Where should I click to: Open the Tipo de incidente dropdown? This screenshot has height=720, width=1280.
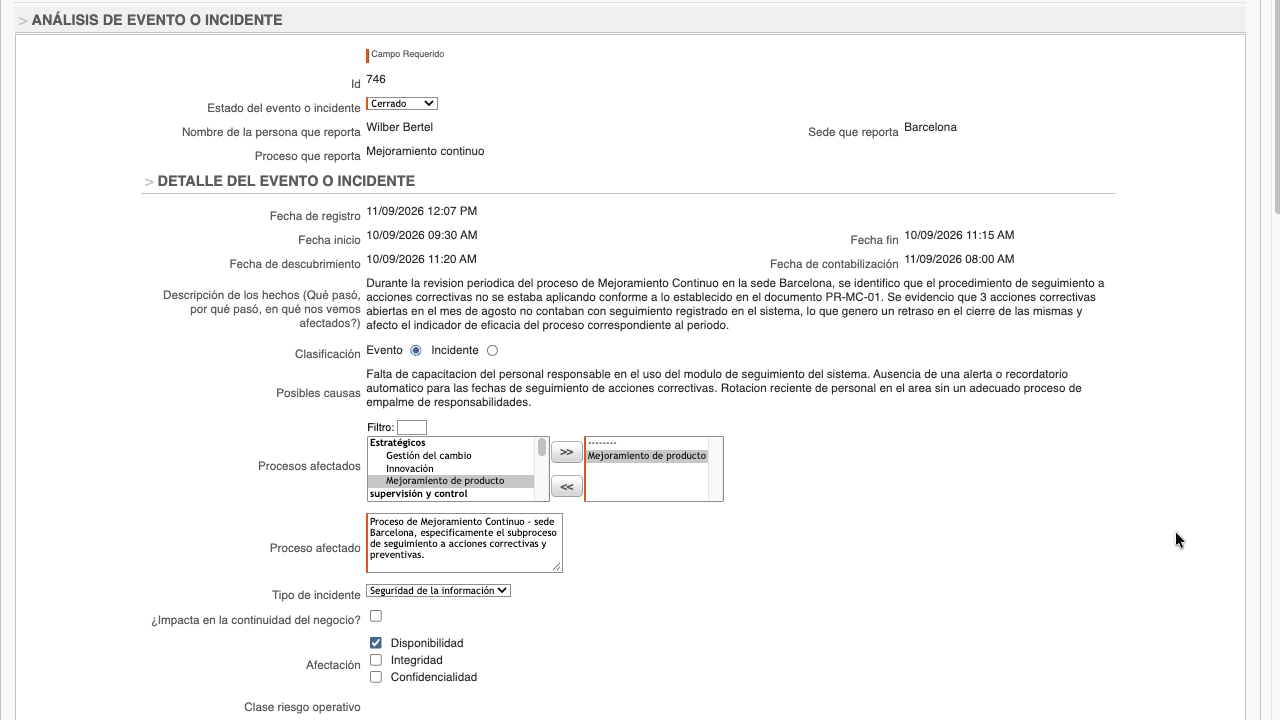(x=438, y=591)
